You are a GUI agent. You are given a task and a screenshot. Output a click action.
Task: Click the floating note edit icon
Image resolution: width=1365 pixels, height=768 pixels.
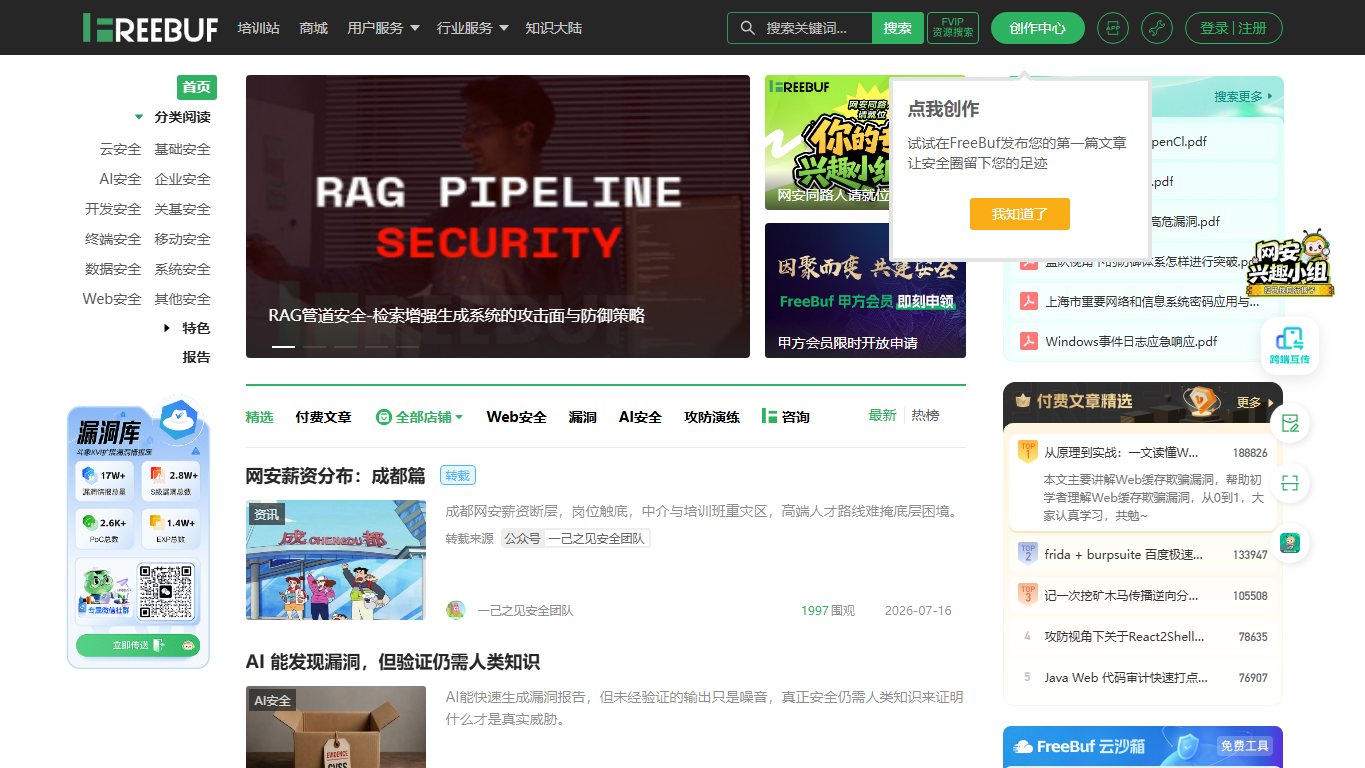[x=1290, y=424]
